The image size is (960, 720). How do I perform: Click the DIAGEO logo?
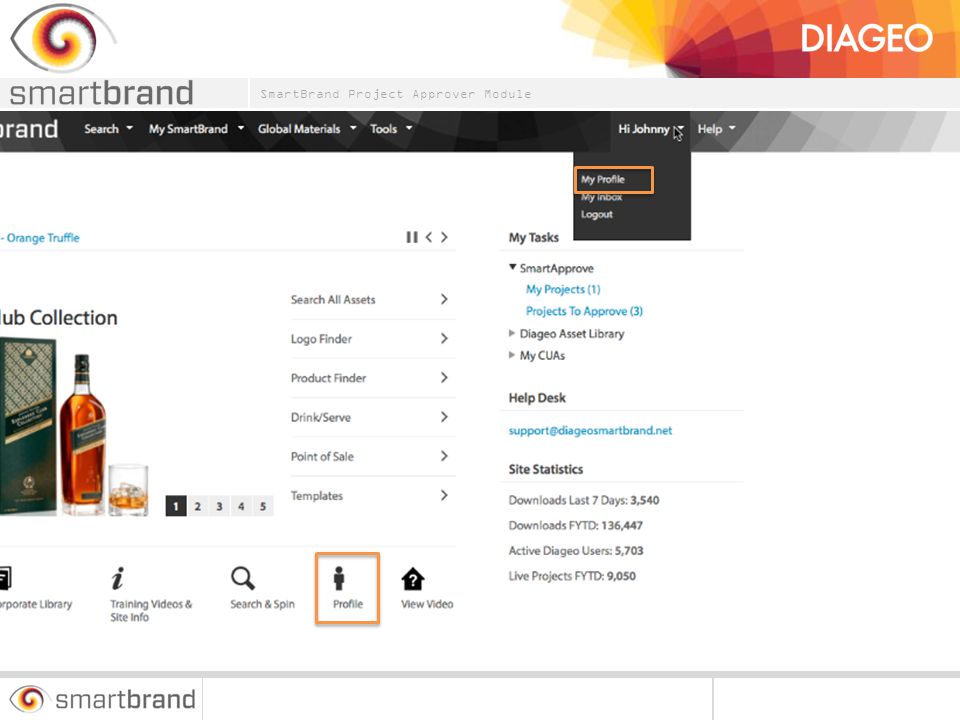pyautogui.click(x=866, y=39)
